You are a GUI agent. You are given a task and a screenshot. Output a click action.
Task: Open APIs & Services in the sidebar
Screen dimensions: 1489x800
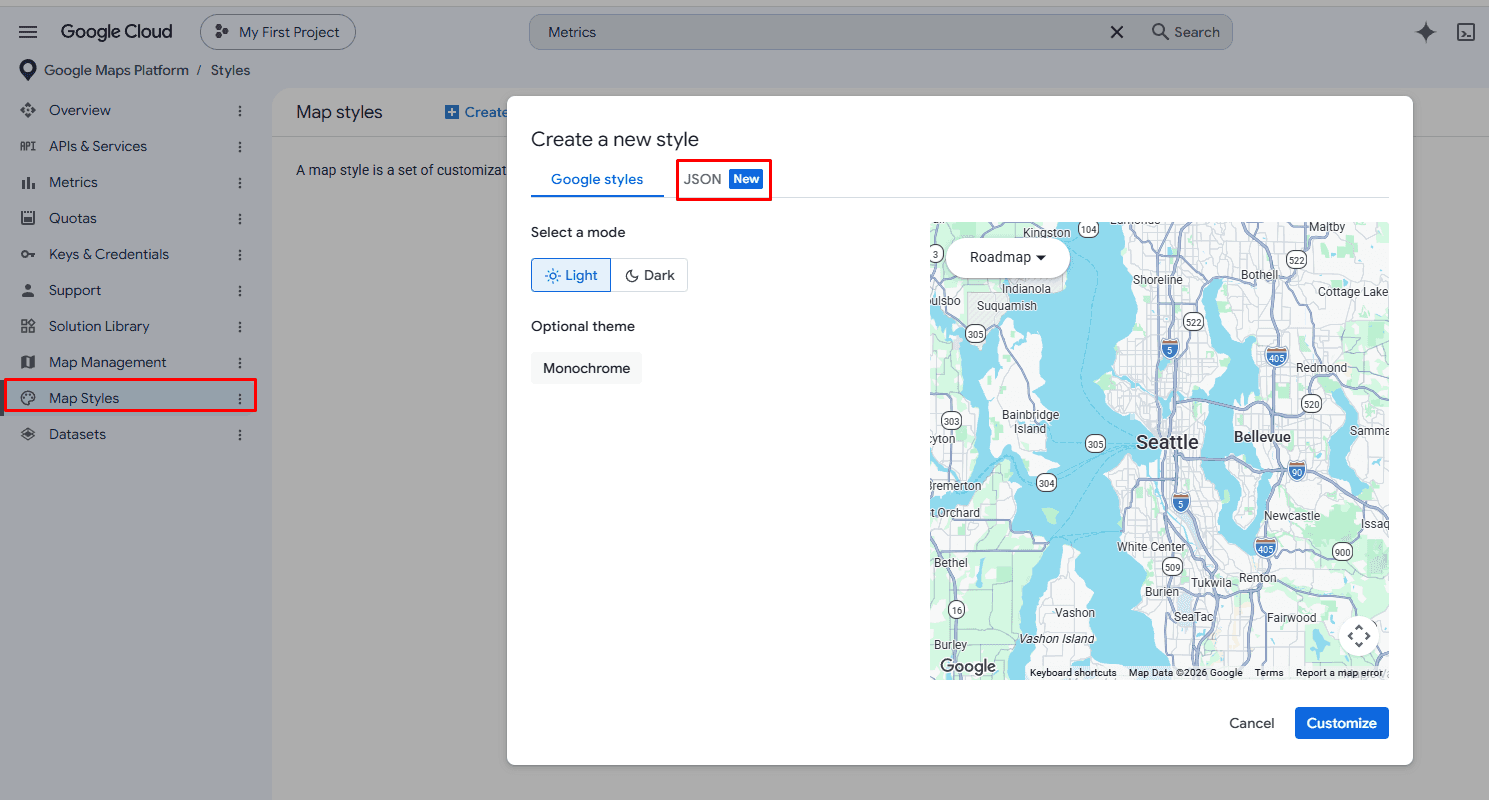click(x=98, y=146)
